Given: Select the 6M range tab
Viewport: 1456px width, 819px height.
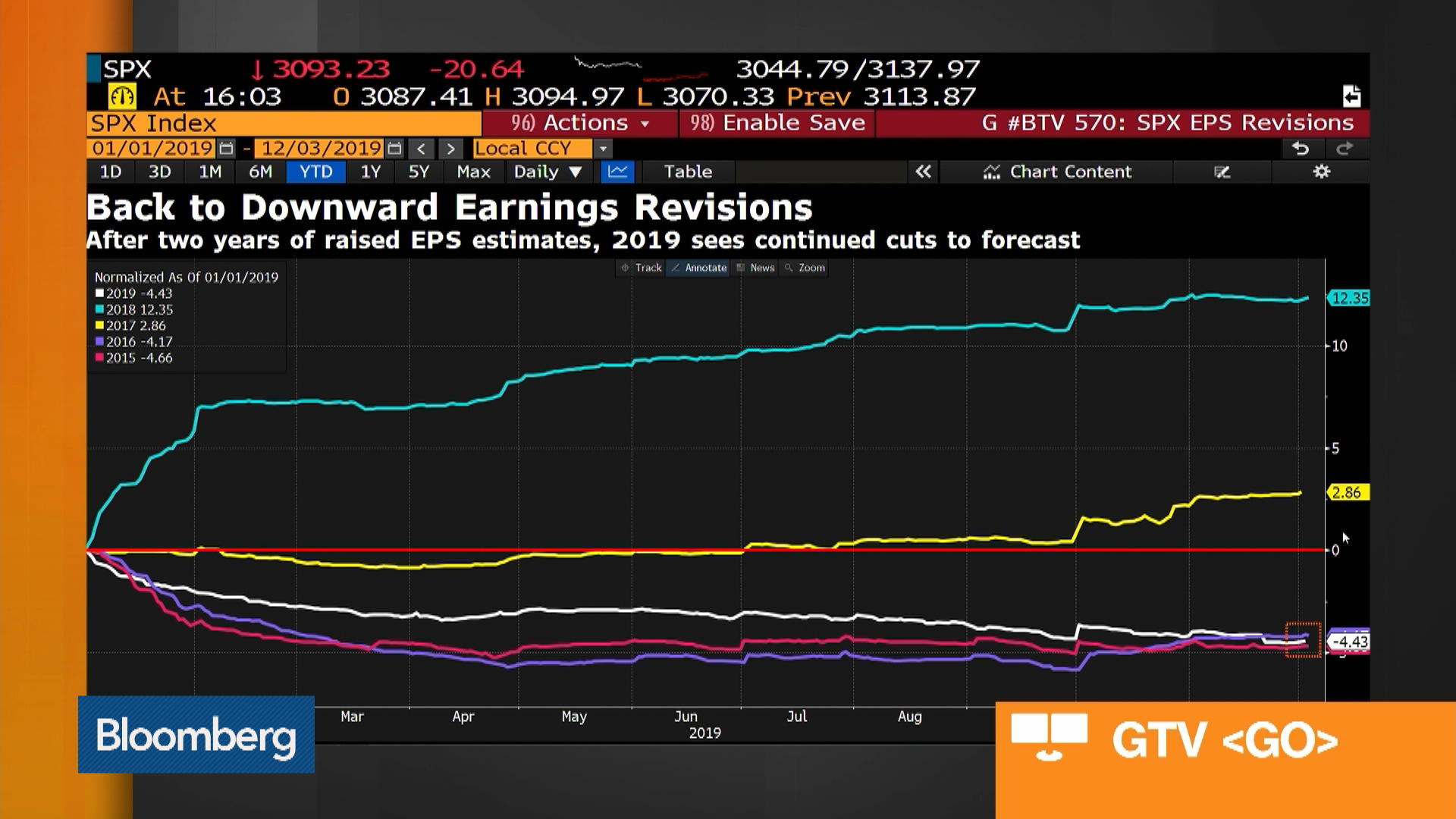Looking at the screenshot, I should point(260,172).
